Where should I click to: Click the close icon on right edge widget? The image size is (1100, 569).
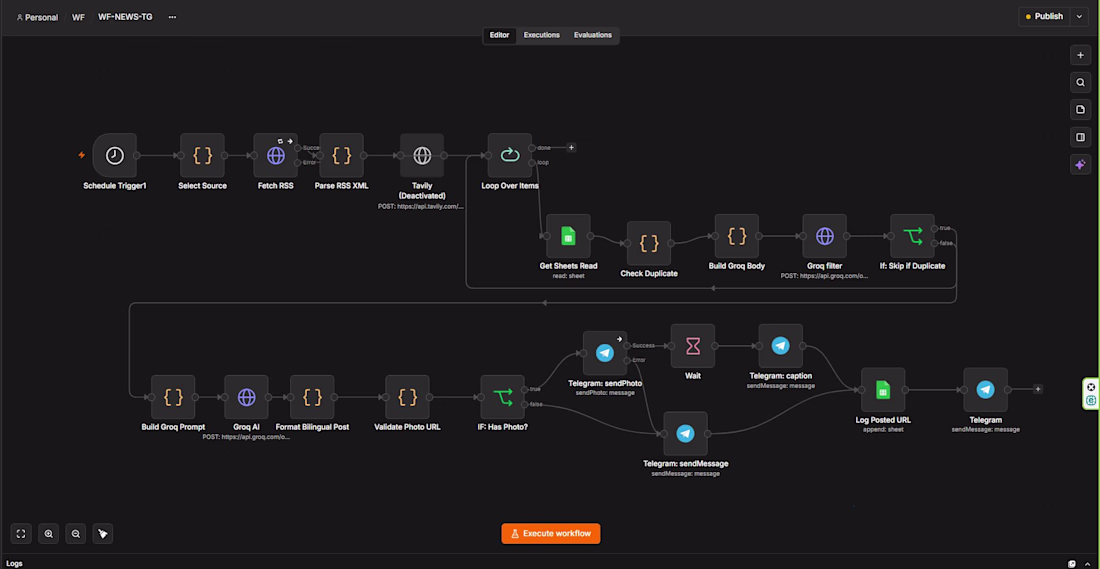1091,387
